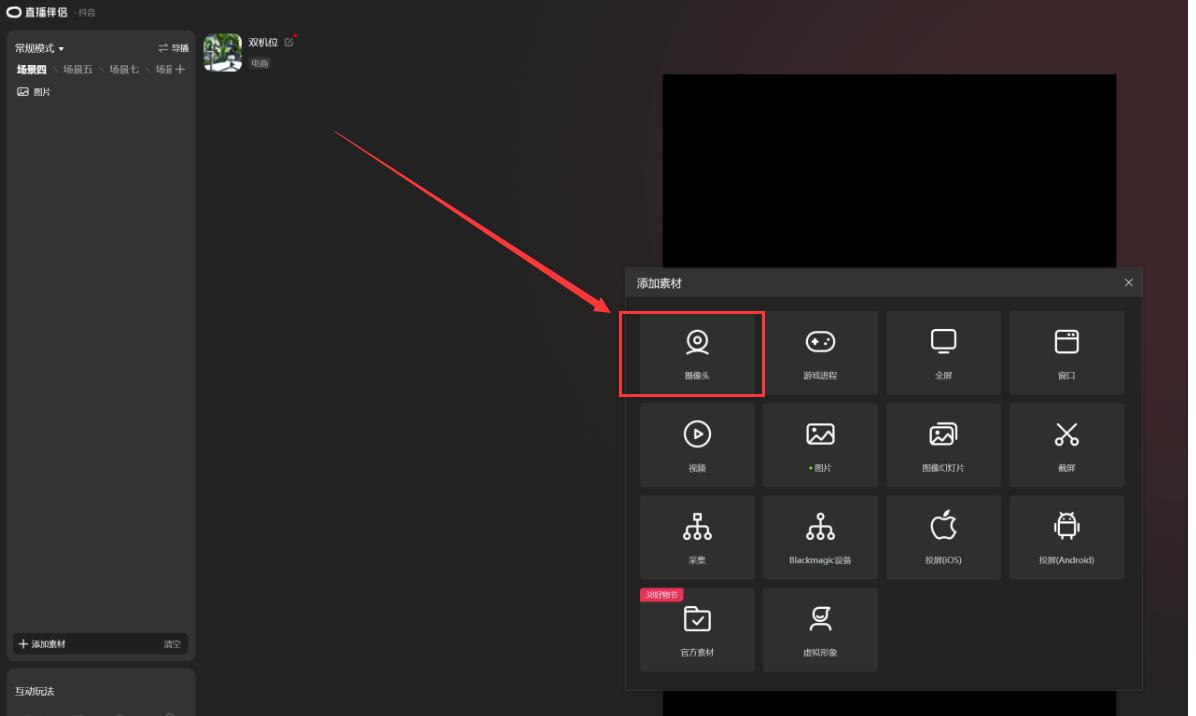Add a 游戏进程 game process source
Image resolution: width=1196 pixels, height=716 pixels.
(x=820, y=353)
